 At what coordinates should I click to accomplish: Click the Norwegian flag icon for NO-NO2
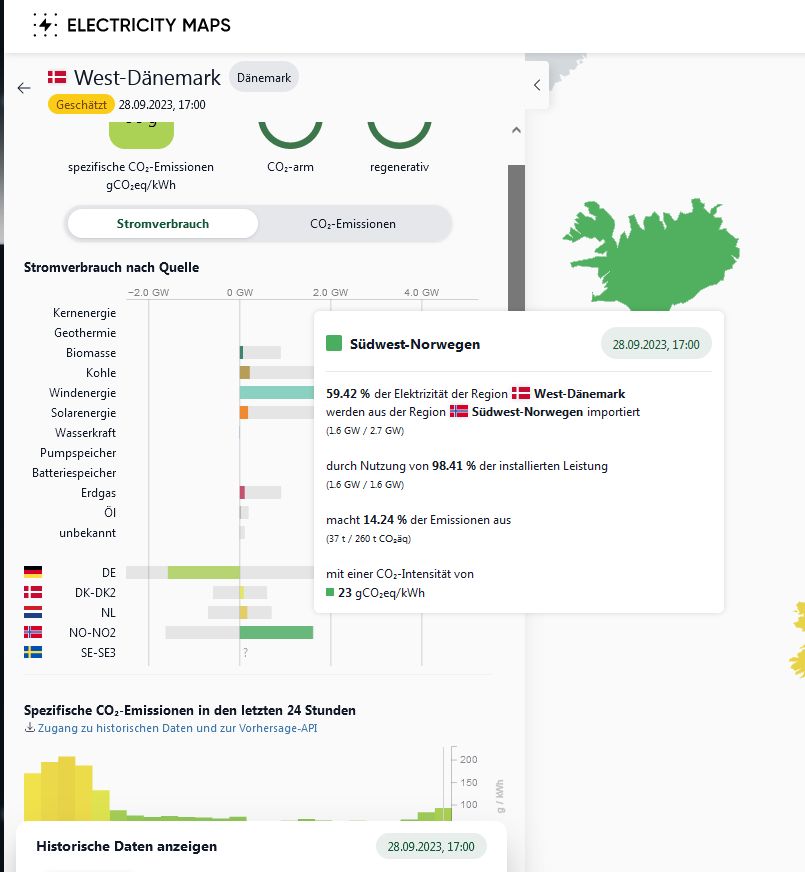(33, 632)
